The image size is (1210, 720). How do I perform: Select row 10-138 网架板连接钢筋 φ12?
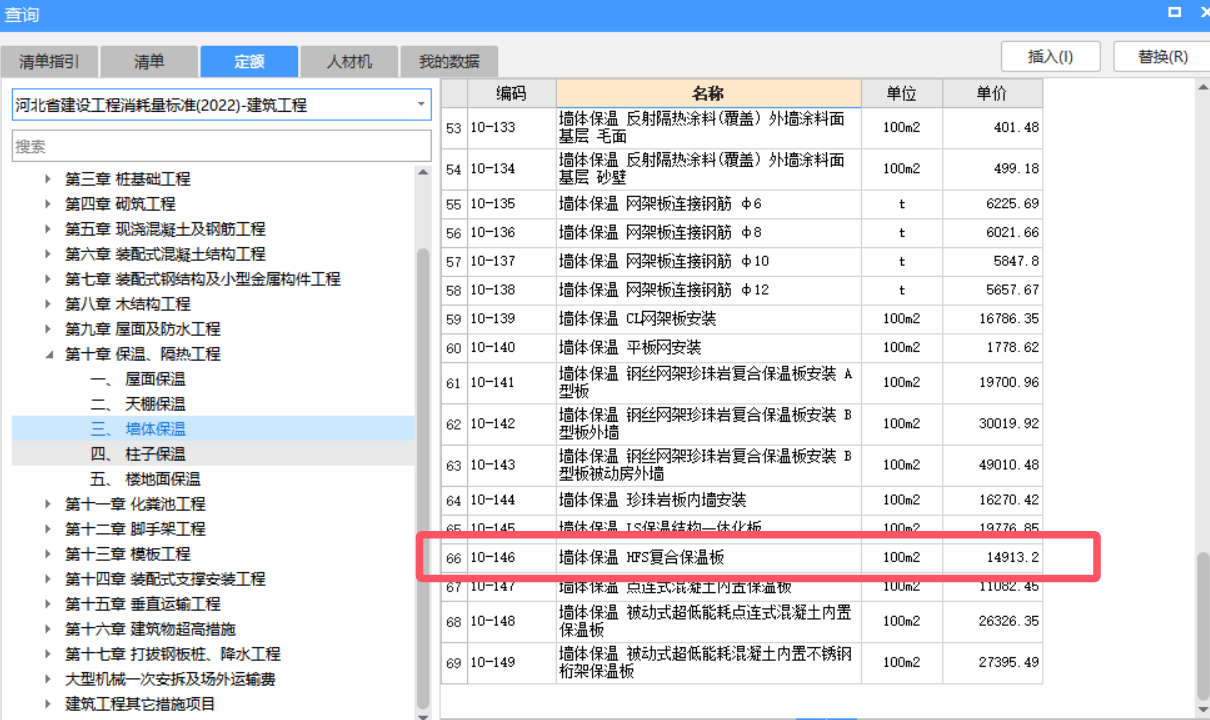[742, 290]
